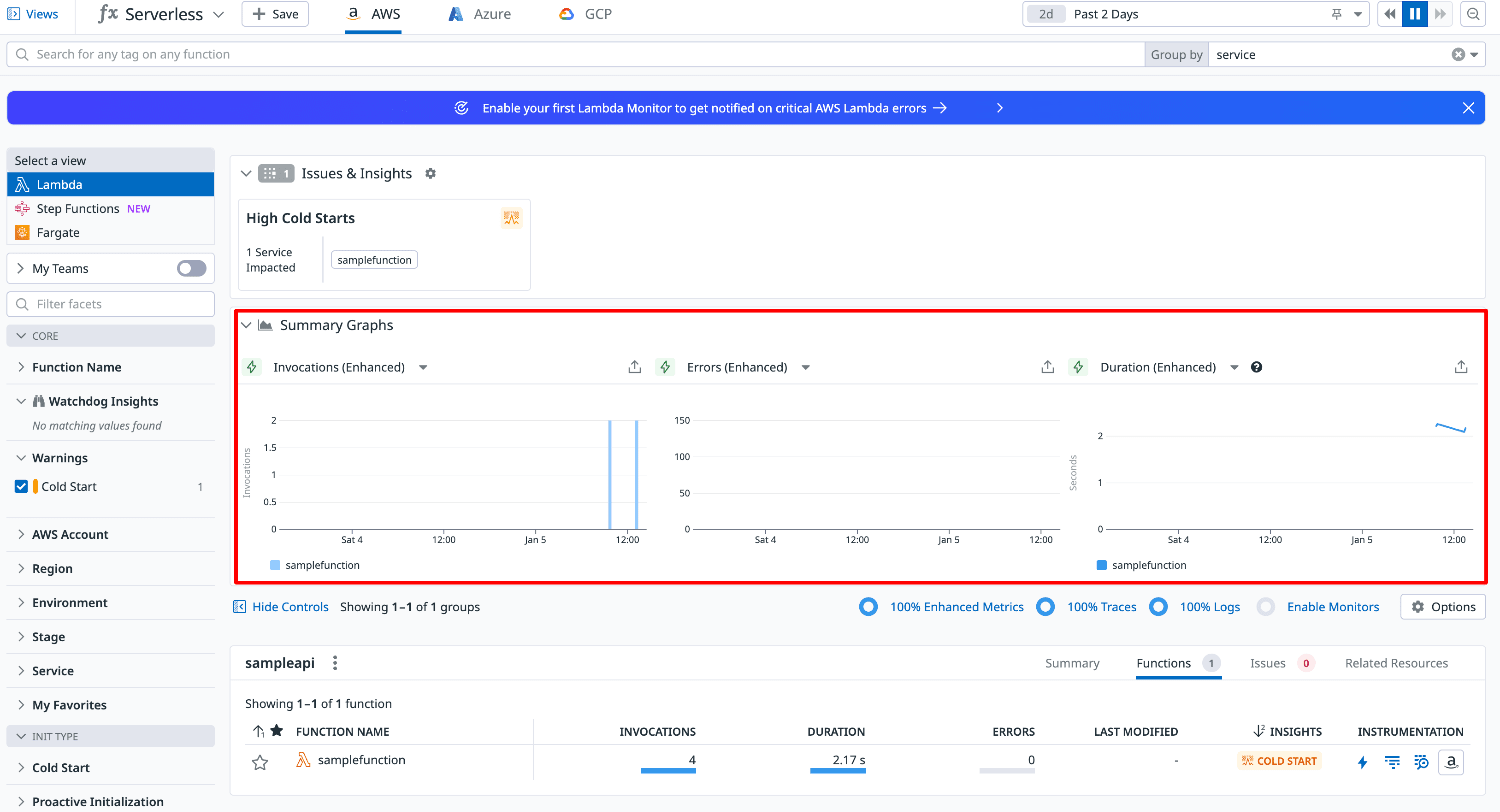1500x812 pixels.
Task: Pin the time range with the pin icon
Action: [x=1337, y=14]
